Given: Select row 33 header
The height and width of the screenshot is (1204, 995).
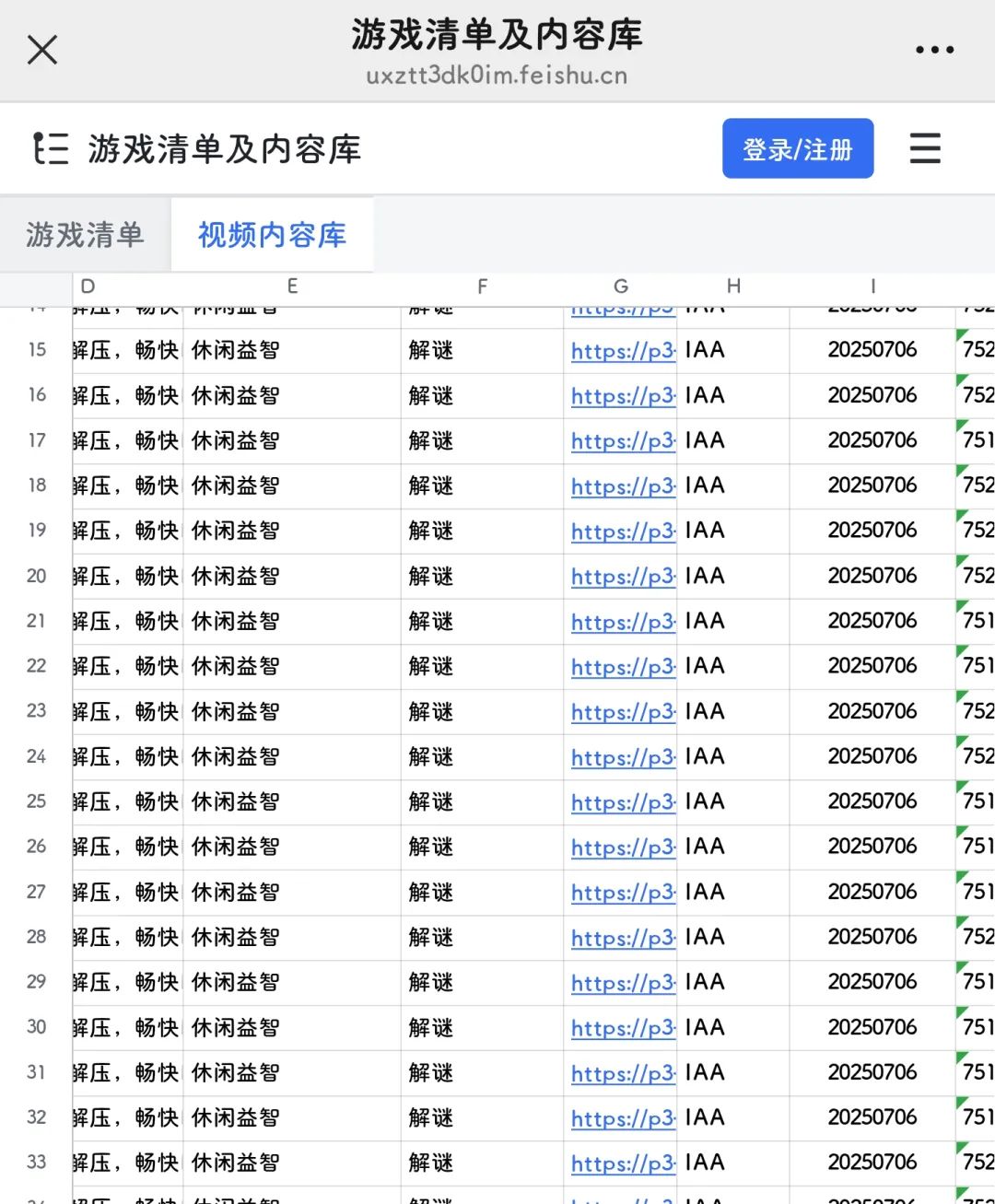Looking at the screenshot, I should click(x=36, y=1163).
